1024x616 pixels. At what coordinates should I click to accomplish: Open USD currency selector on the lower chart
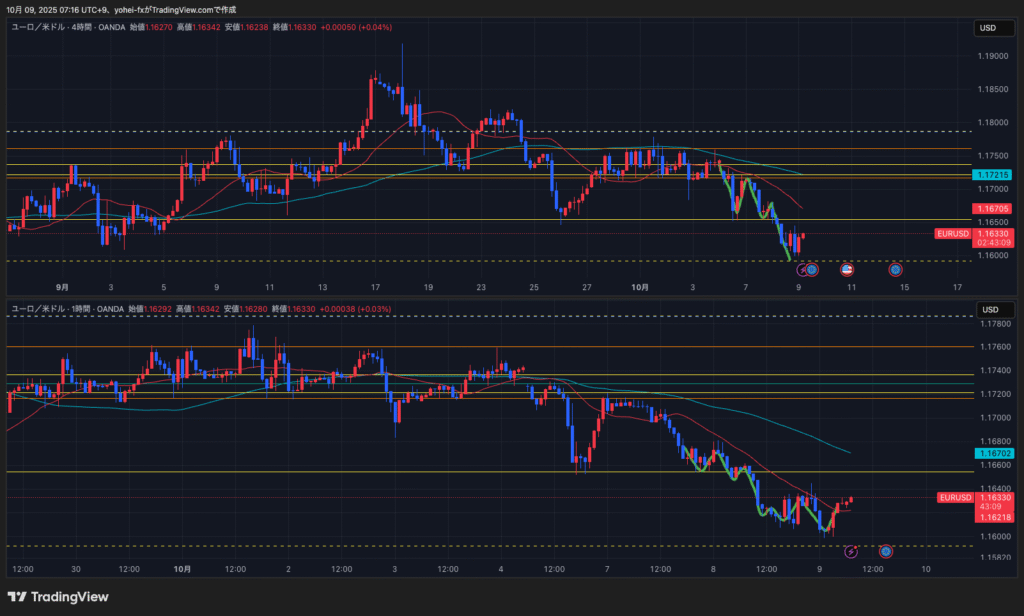(986, 309)
